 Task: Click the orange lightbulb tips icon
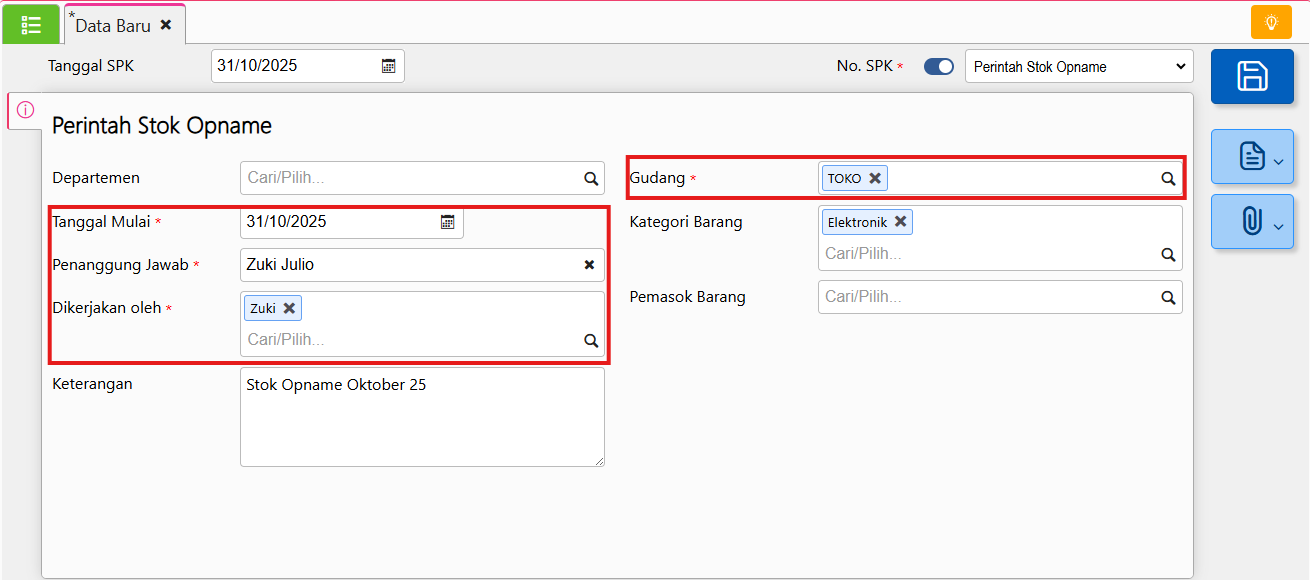(1271, 22)
